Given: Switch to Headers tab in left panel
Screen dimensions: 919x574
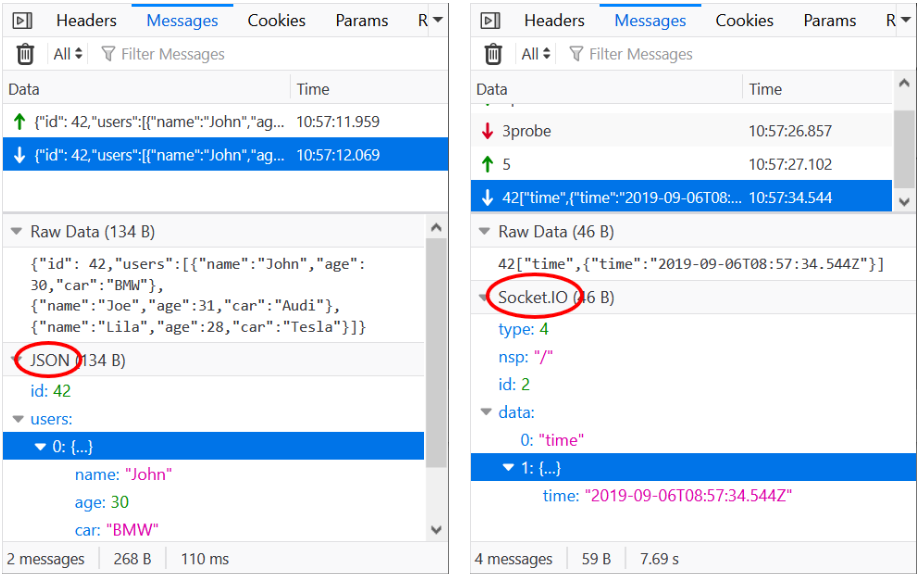Looking at the screenshot, I should point(86,21).
